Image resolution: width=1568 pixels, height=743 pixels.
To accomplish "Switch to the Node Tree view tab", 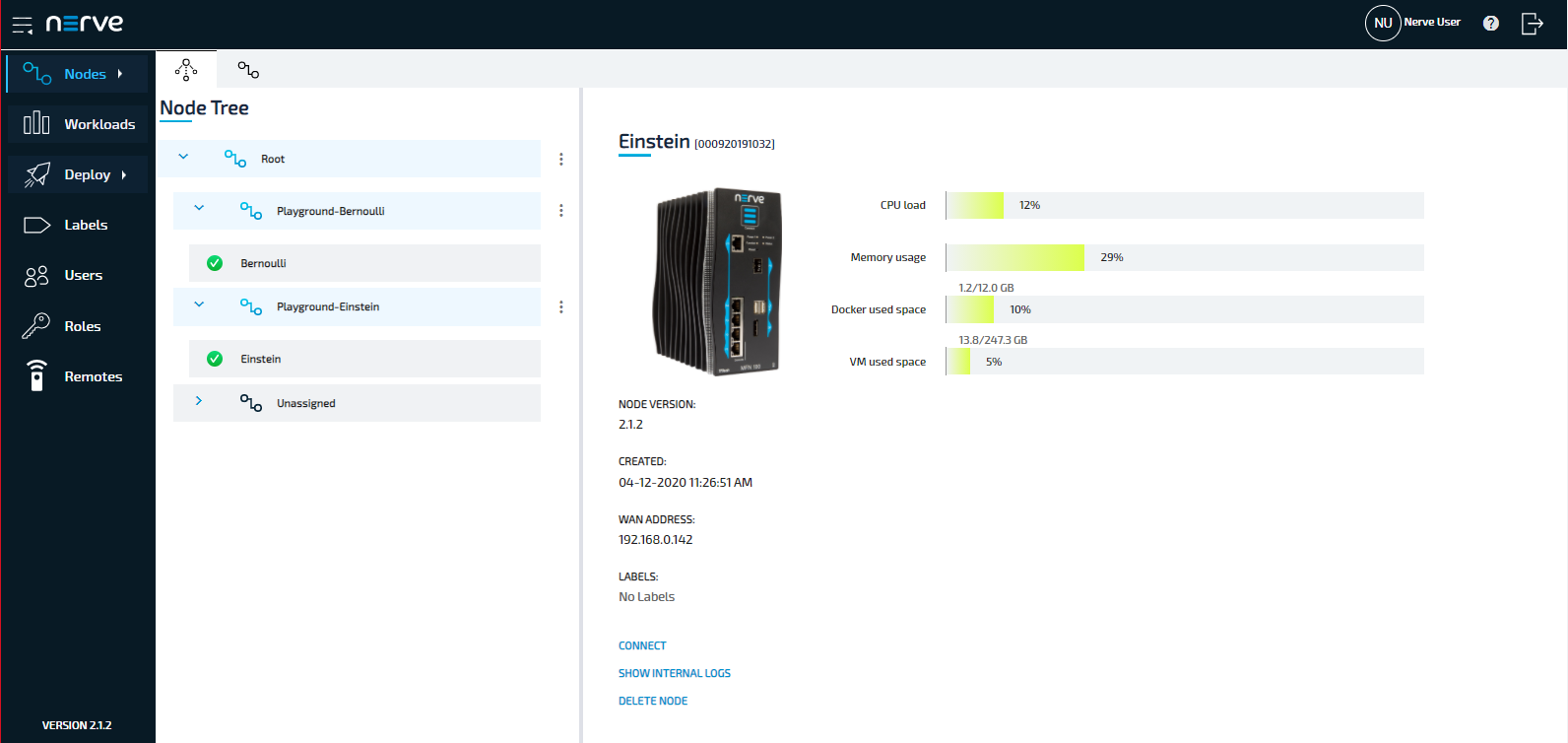I will [x=186, y=70].
